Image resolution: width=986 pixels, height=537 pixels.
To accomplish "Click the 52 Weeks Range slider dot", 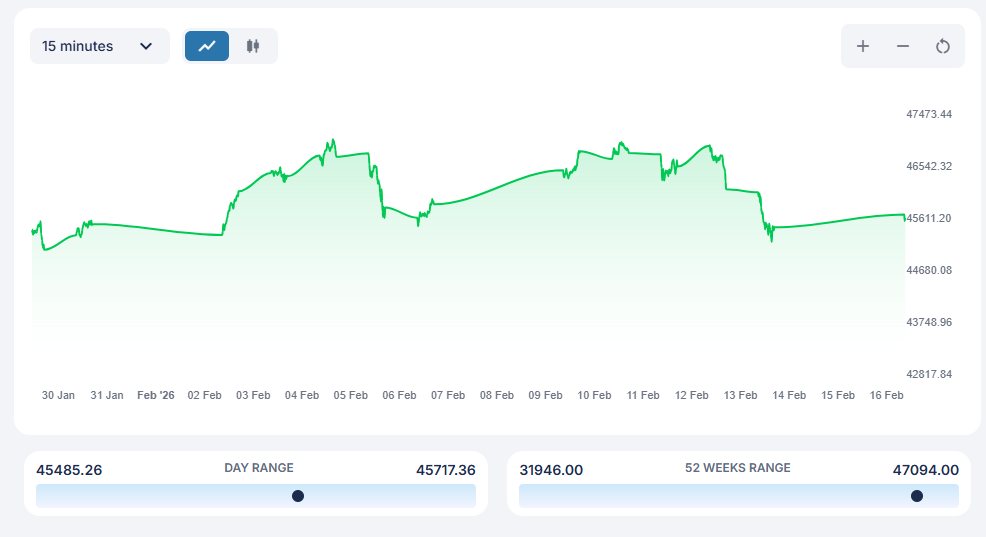I will pyautogui.click(x=917, y=496).
